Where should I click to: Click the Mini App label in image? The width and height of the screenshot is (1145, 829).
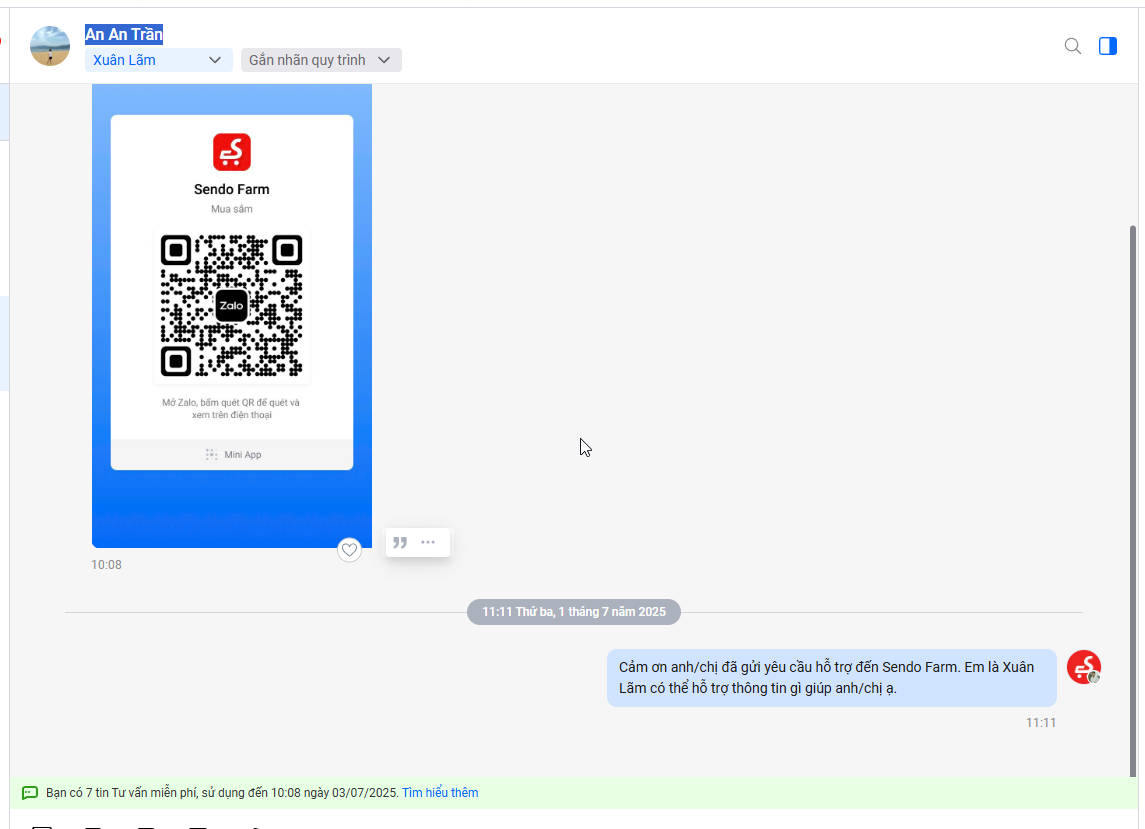(242, 454)
